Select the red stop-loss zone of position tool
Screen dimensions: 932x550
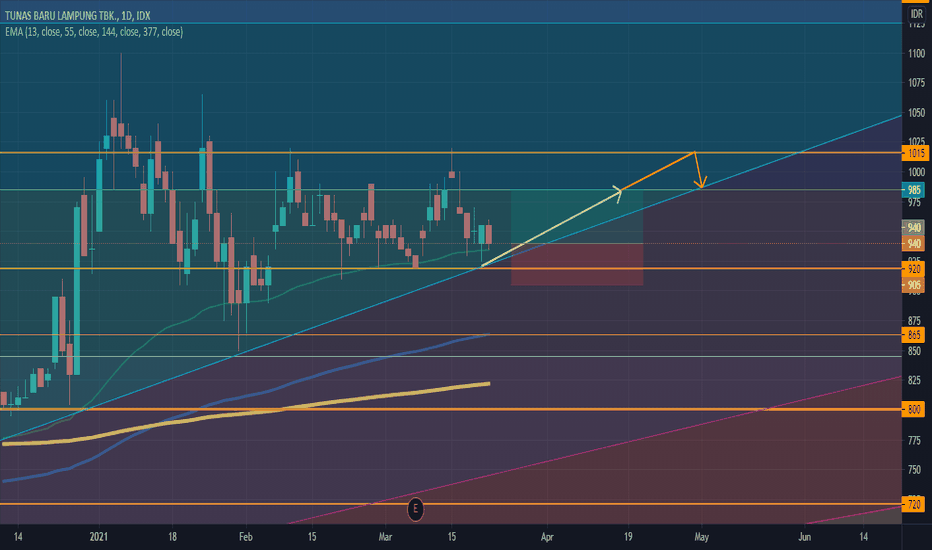pyautogui.click(x=577, y=265)
